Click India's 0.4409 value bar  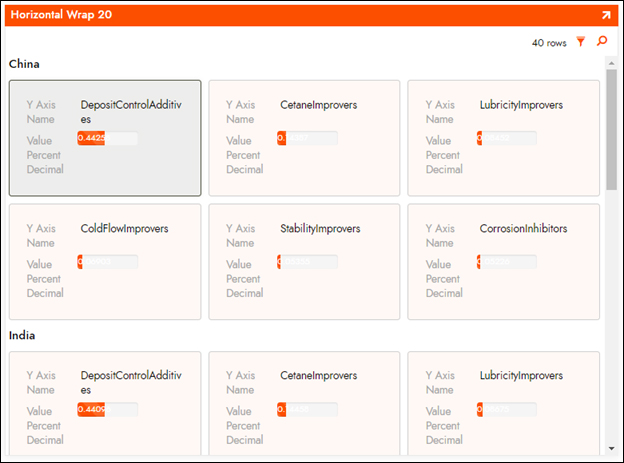click(107, 409)
